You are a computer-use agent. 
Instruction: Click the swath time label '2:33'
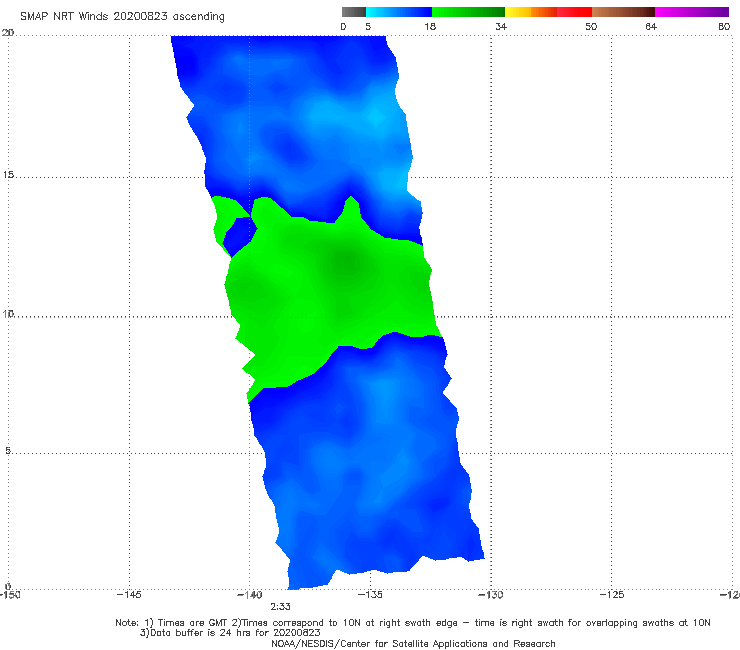click(x=280, y=607)
